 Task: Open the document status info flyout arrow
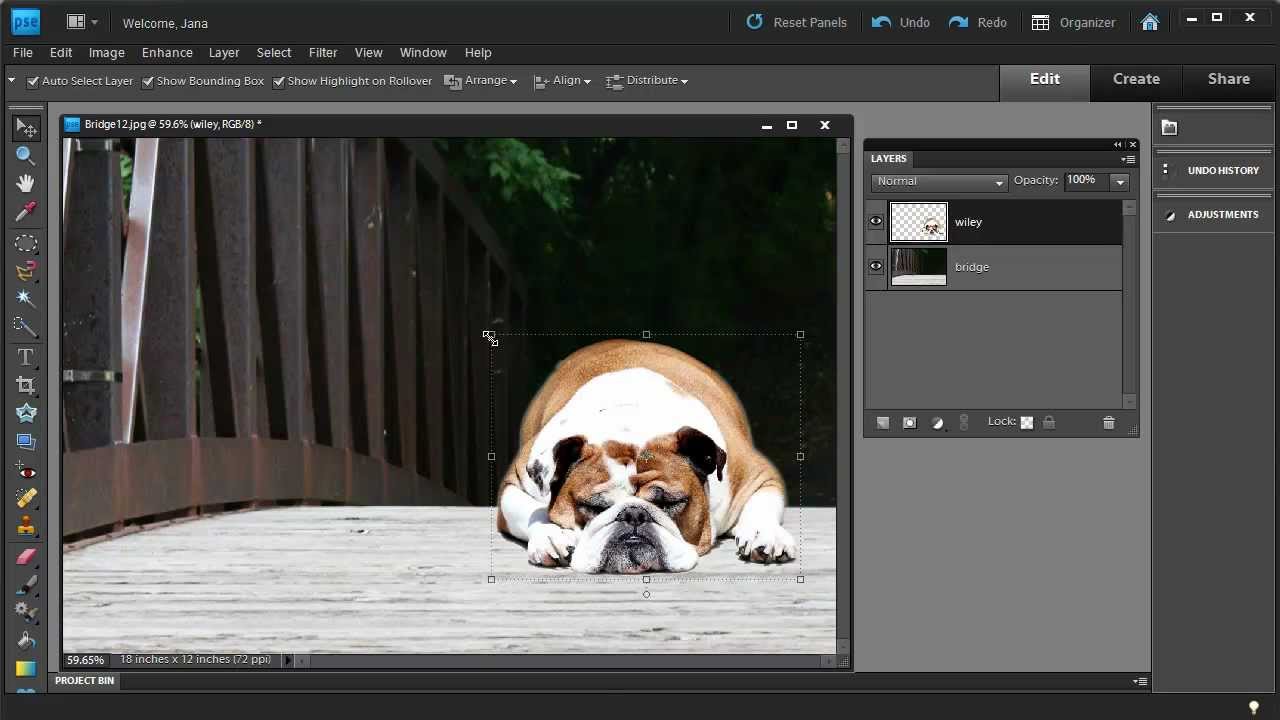(x=288, y=660)
